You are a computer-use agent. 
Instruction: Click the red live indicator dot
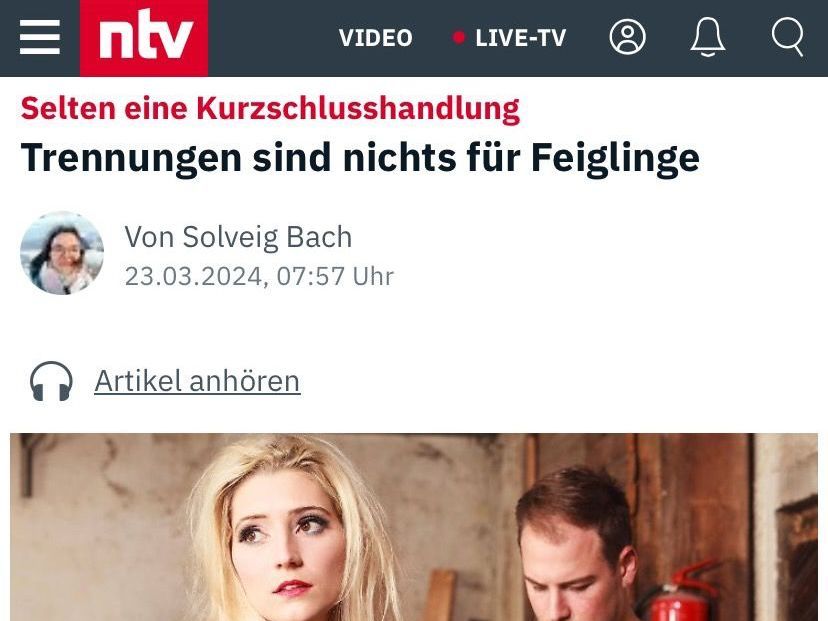(459, 37)
